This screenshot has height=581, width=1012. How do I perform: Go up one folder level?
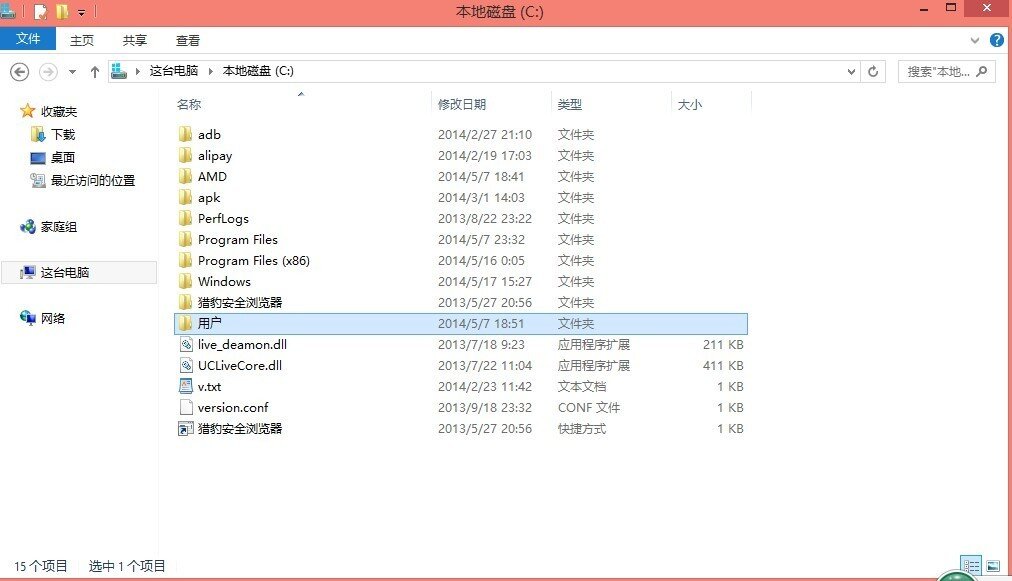pos(95,72)
